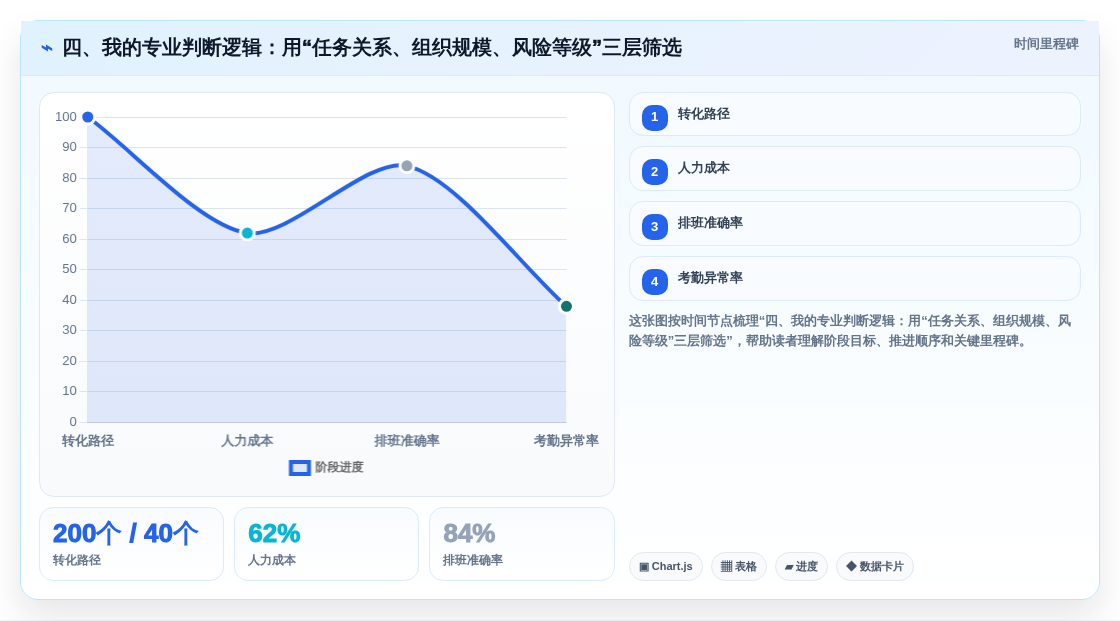Click number badge 3 for 排班准确率
The image size is (1120, 621).
coord(654,227)
